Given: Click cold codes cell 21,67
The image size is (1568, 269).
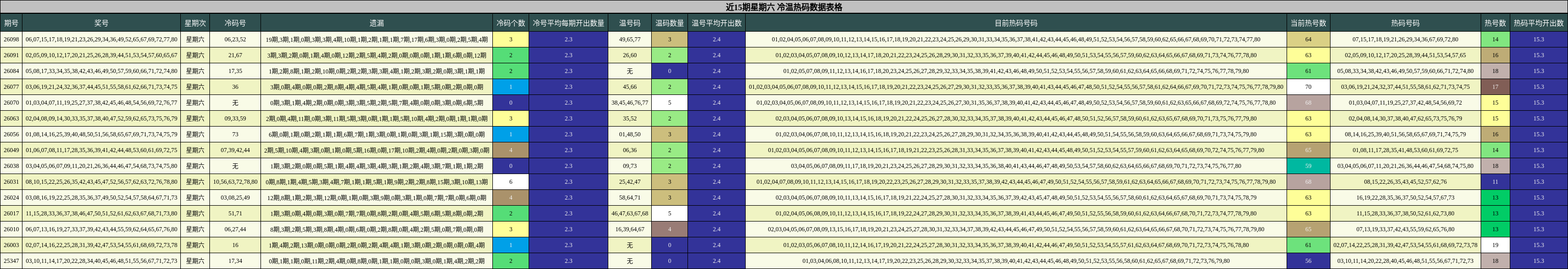Looking at the screenshot, I should coord(235,55).
